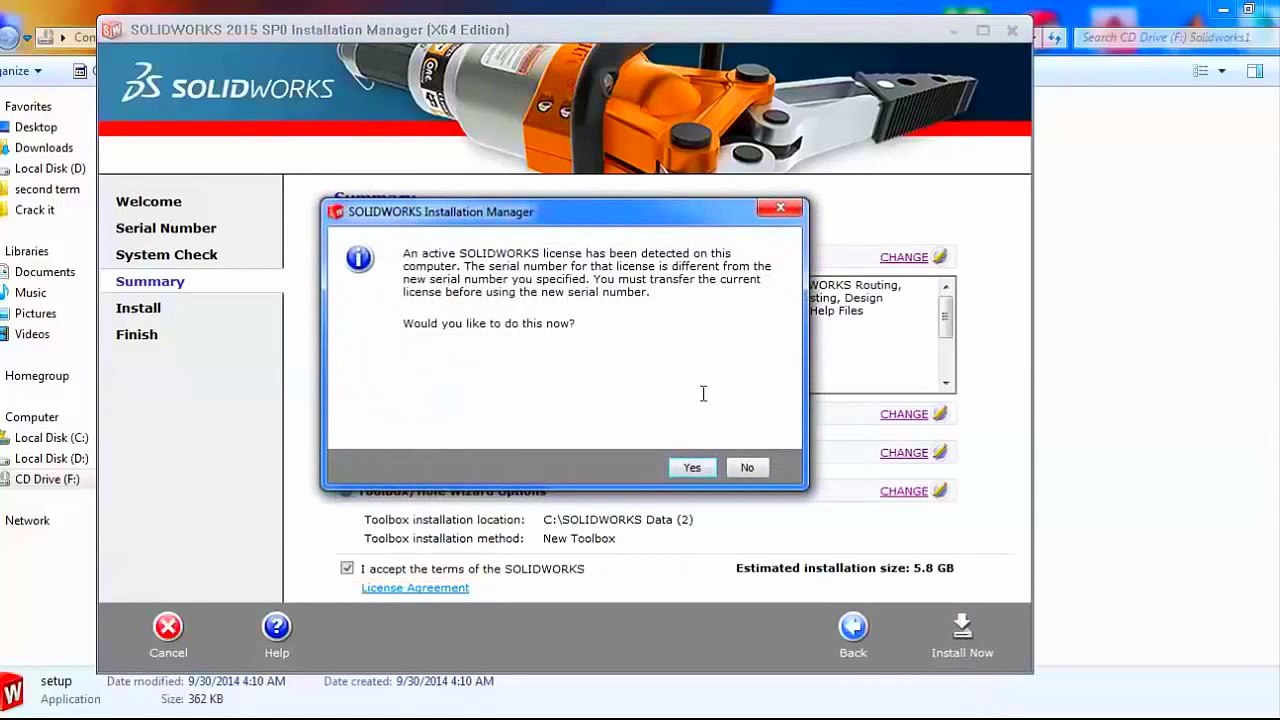Close the SOLIDWORKS Installation Manager dialog
1280x720 pixels.
(x=780, y=208)
